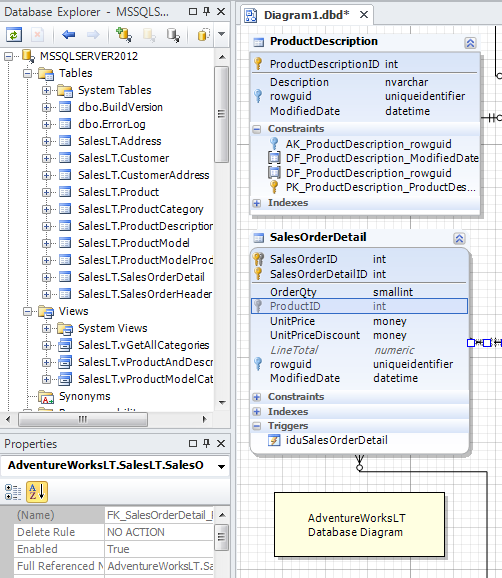
Task: Collapse the ProductDescription table with chevron
Action: (470, 43)
